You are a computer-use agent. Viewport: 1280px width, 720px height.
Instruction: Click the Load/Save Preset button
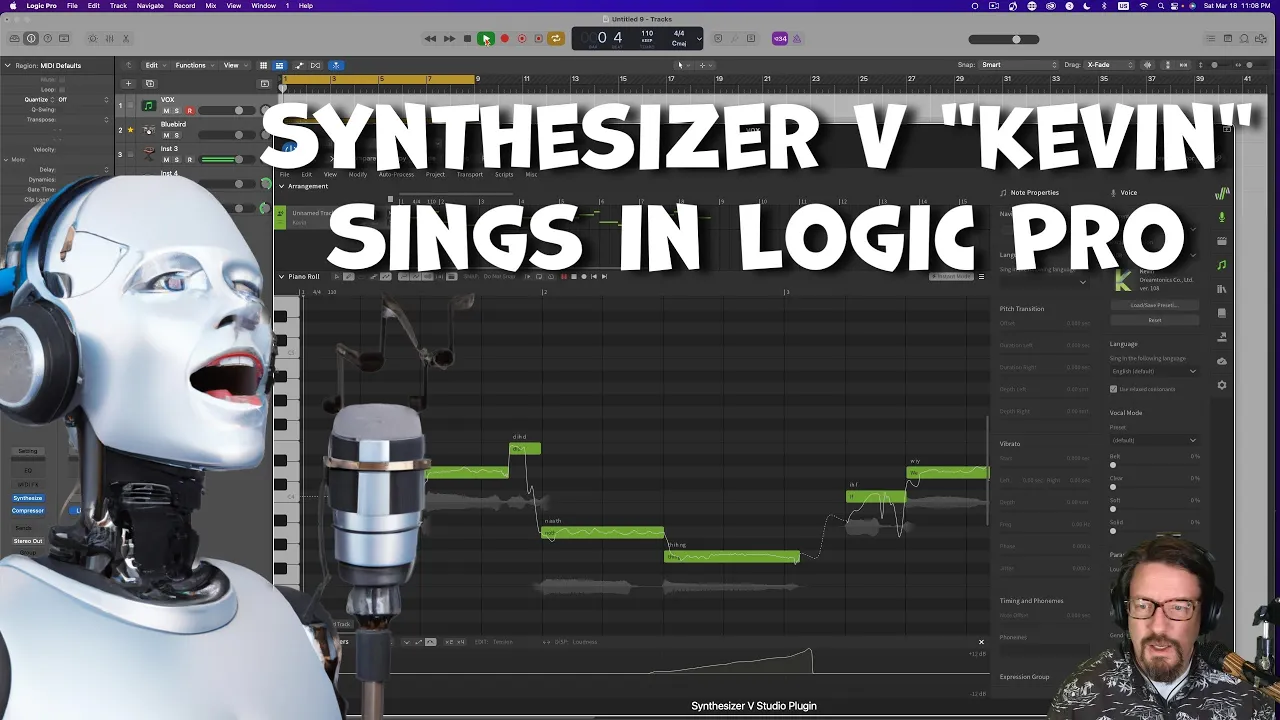pyautogui.click(x=1154, y=305)
